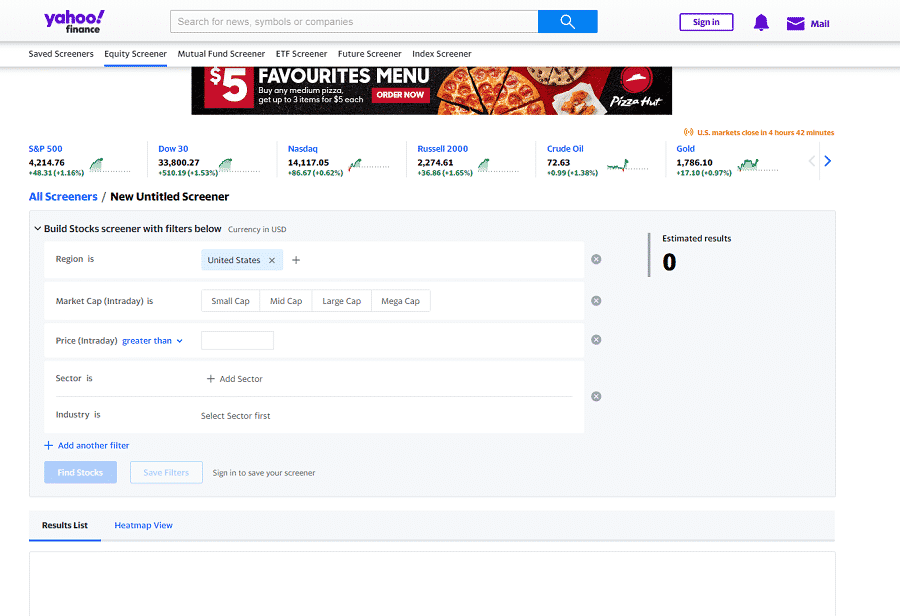Image resolution: width=900 pixels, height=616 pixels.
Task: Open the ETF Screener tab
Action: [x=301, y=54]
